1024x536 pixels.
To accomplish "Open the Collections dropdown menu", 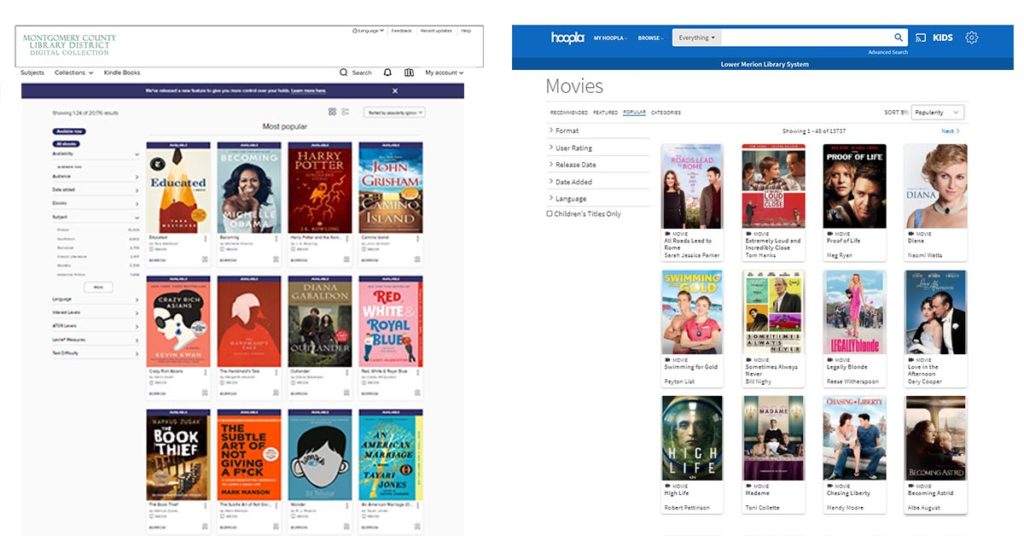I will point(74,72).
